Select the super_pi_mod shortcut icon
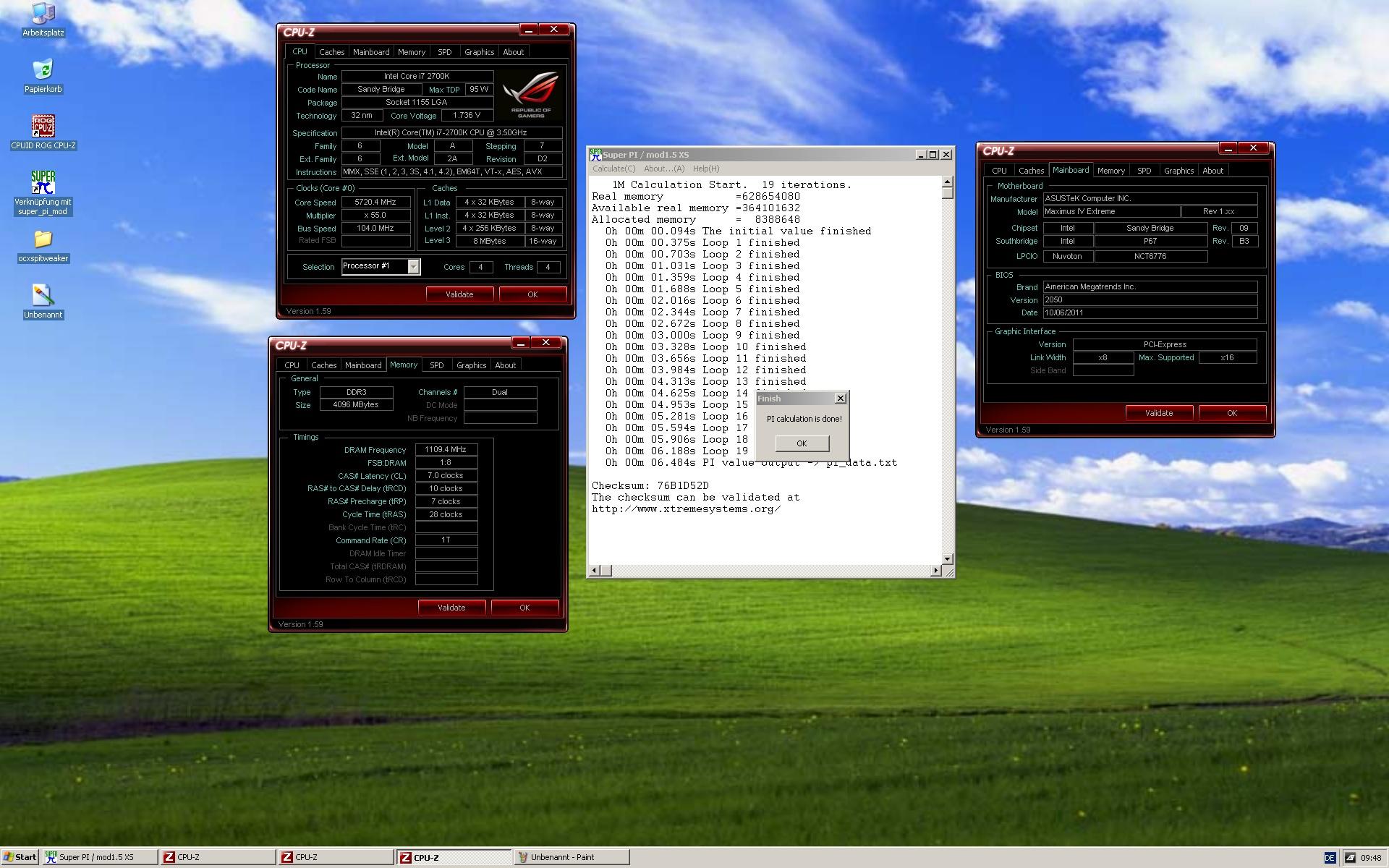Image resolution: width=1389 pixels, height=868 pixels. (43, 192)
